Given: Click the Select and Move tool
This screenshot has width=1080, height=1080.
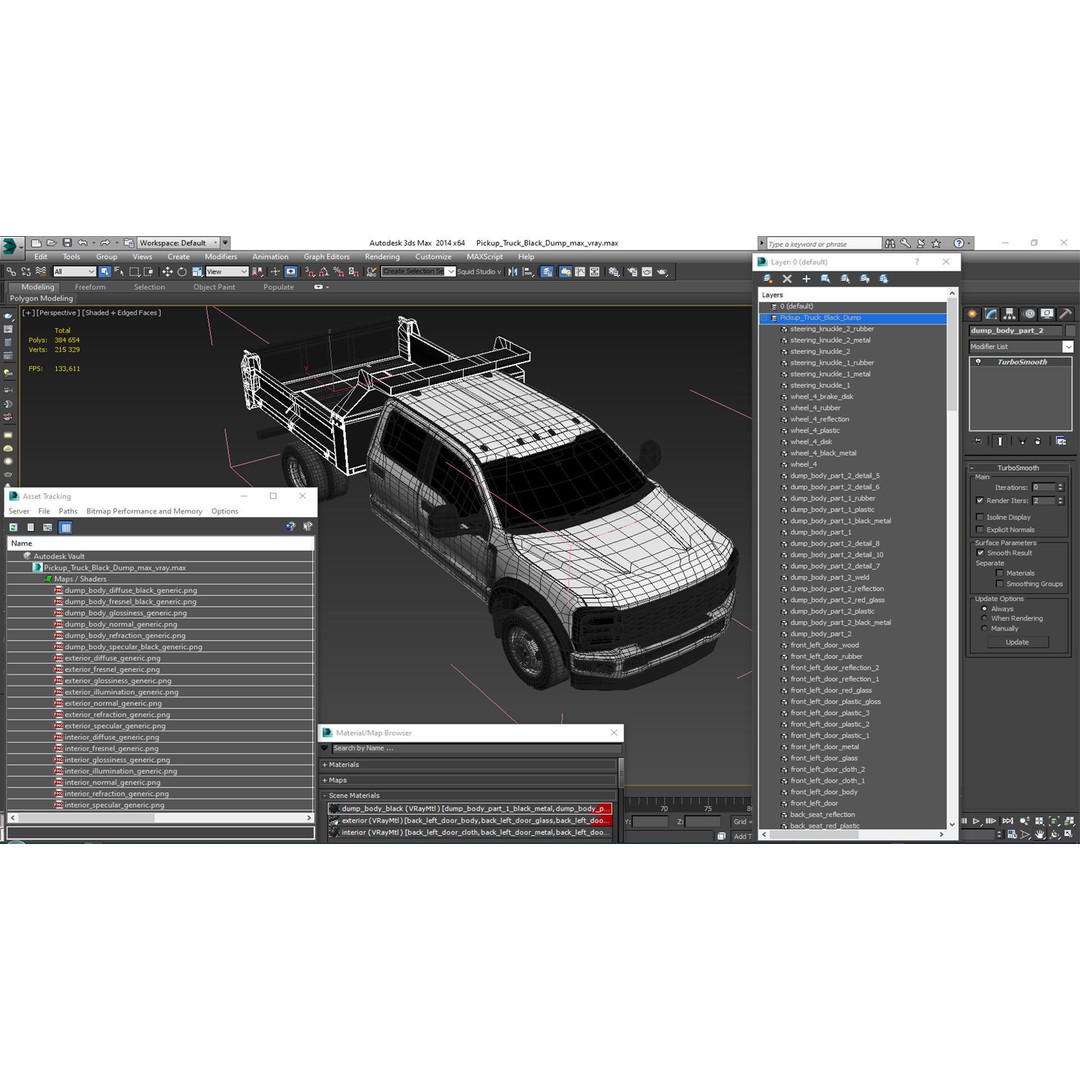Looking at the screenshot, I should tap(167, 272).
